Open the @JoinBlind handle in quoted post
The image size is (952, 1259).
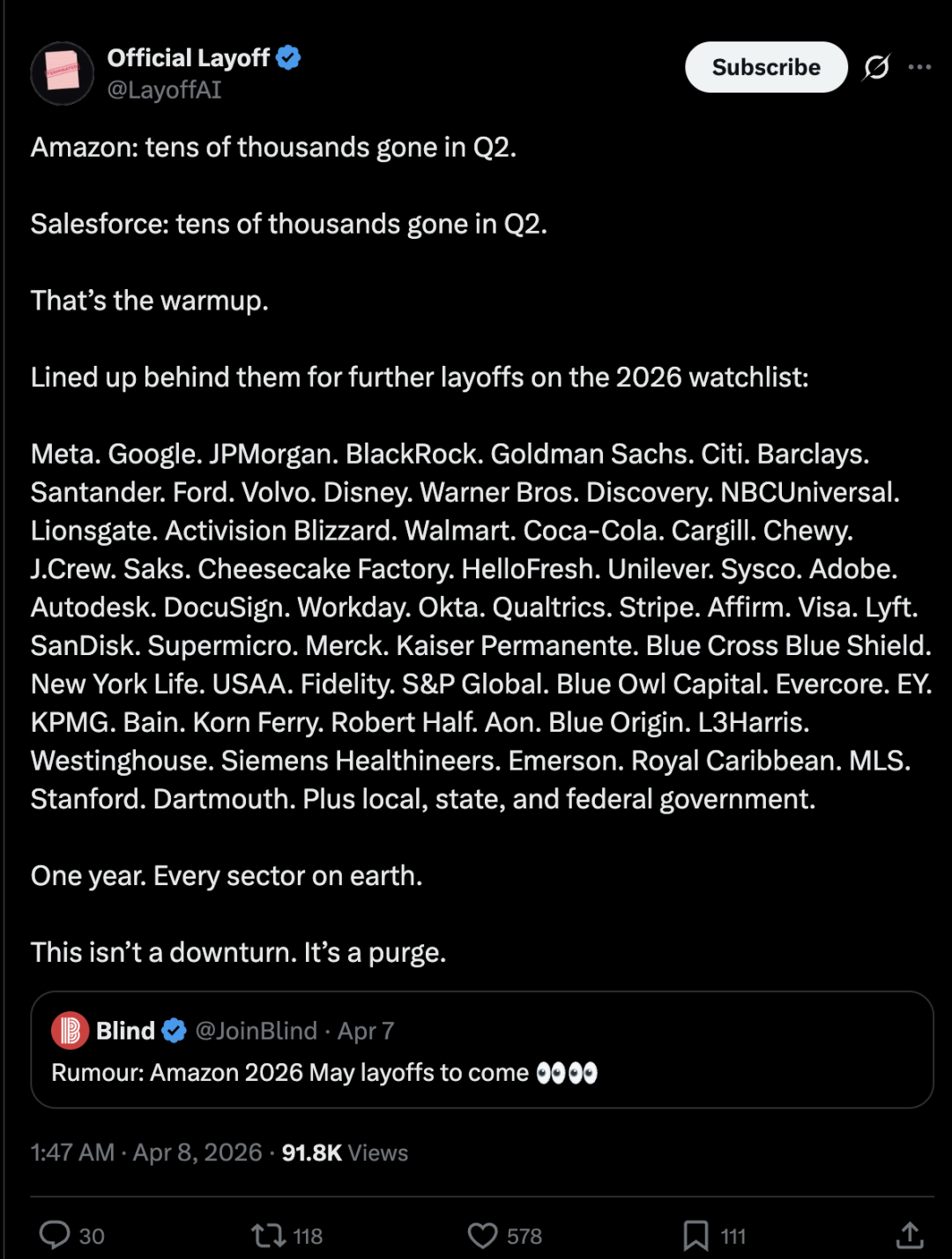[256, 1031]
